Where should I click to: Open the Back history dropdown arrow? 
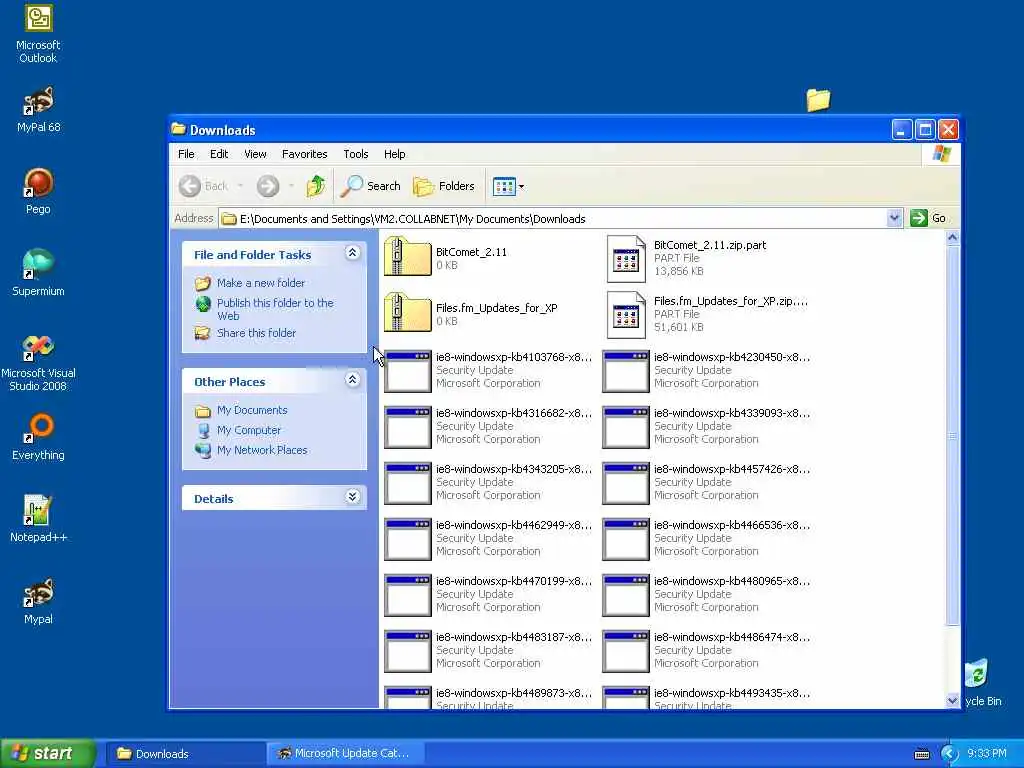click(x=240, y=186)
